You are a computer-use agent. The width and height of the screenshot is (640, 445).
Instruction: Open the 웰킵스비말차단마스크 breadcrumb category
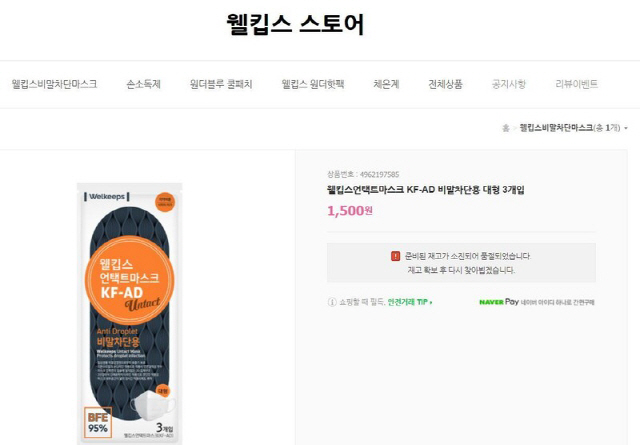coord(556,128)
